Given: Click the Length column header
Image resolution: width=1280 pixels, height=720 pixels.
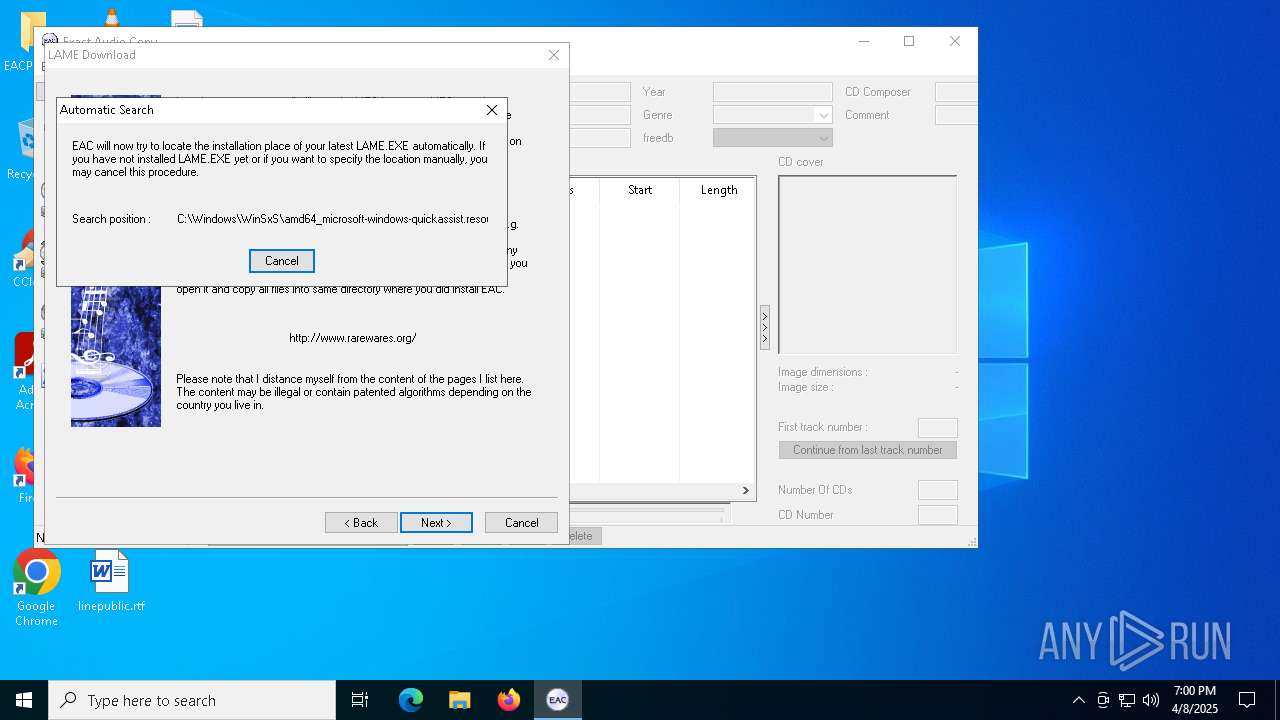Looking at the screenshot, I should pyautogui.click(x=718, y=190).
